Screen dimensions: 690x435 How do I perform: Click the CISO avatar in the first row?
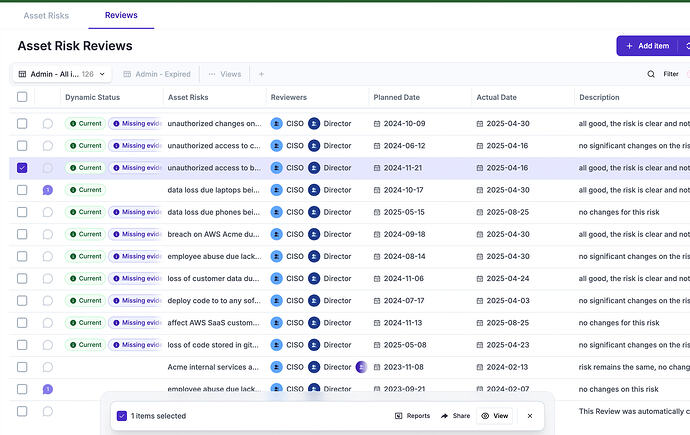point(276,124)
